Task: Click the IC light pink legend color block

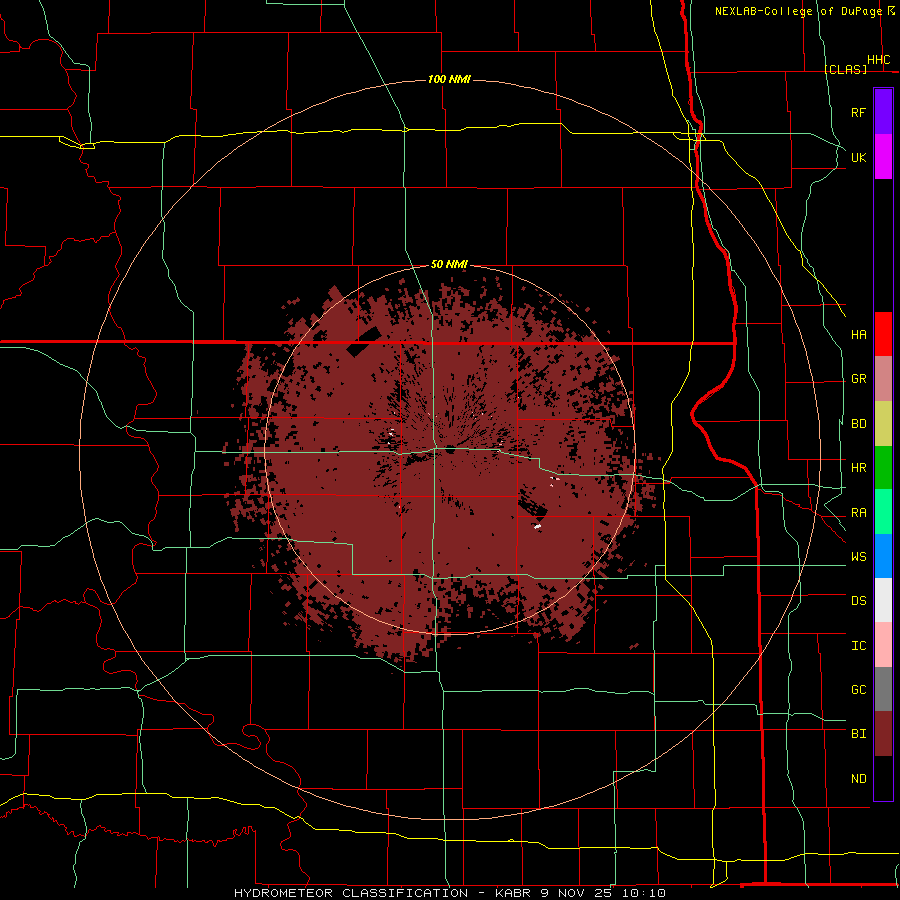Action: click(x=883, y=645)
